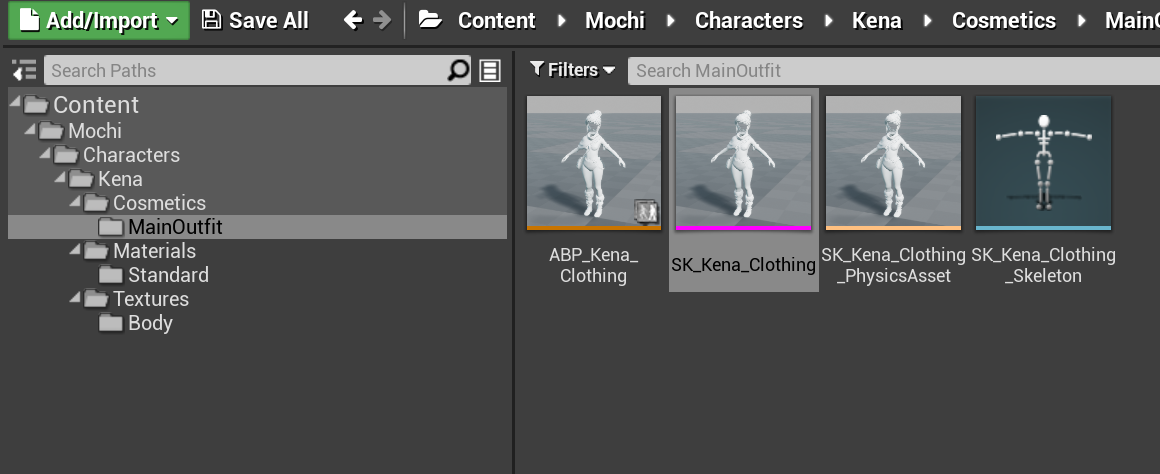Go forward in folder history

(x=382, y=20)
